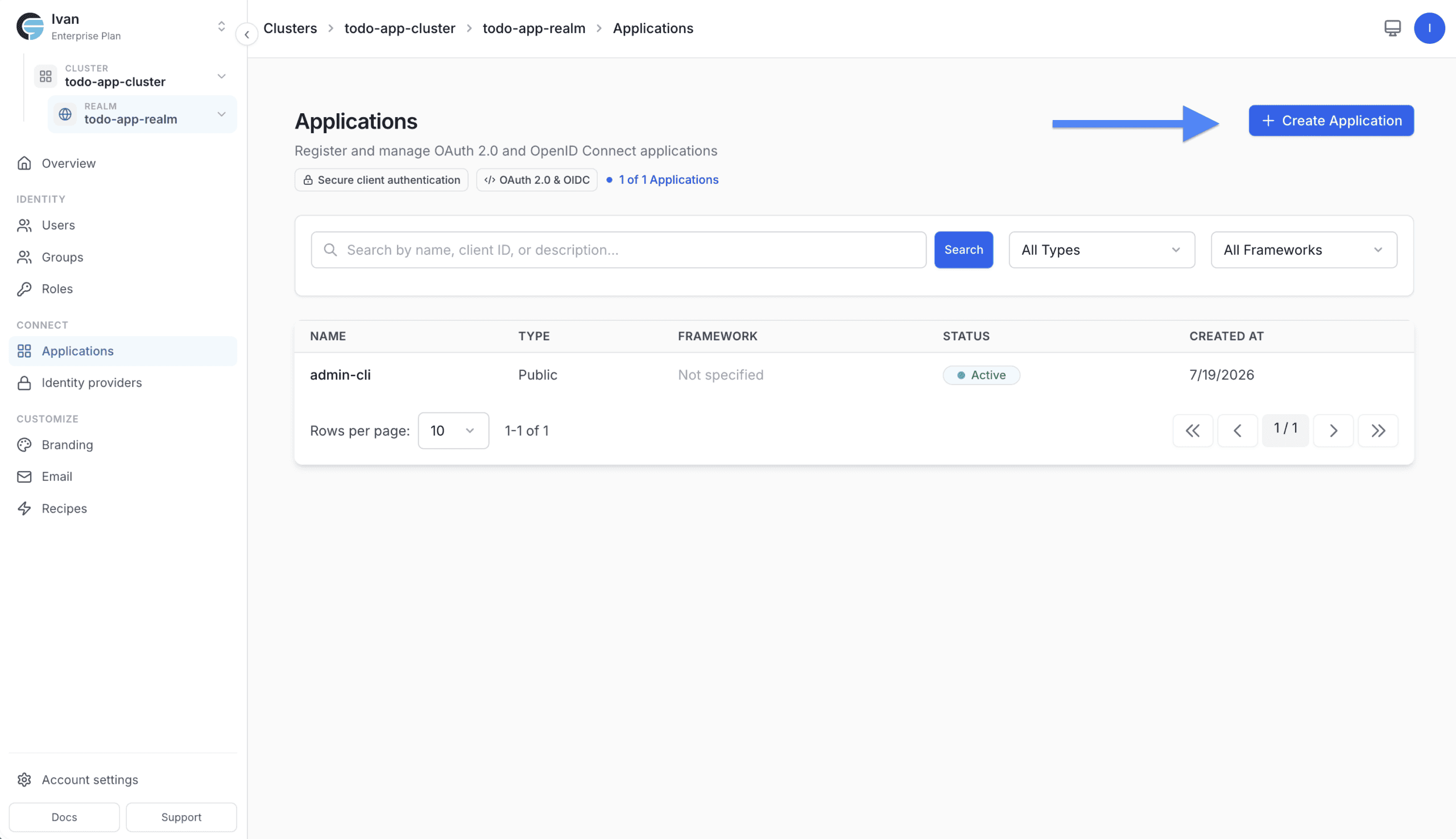Click the Roles key icon
Viewport: 1456px width, 839px height.
click(24, 289)
